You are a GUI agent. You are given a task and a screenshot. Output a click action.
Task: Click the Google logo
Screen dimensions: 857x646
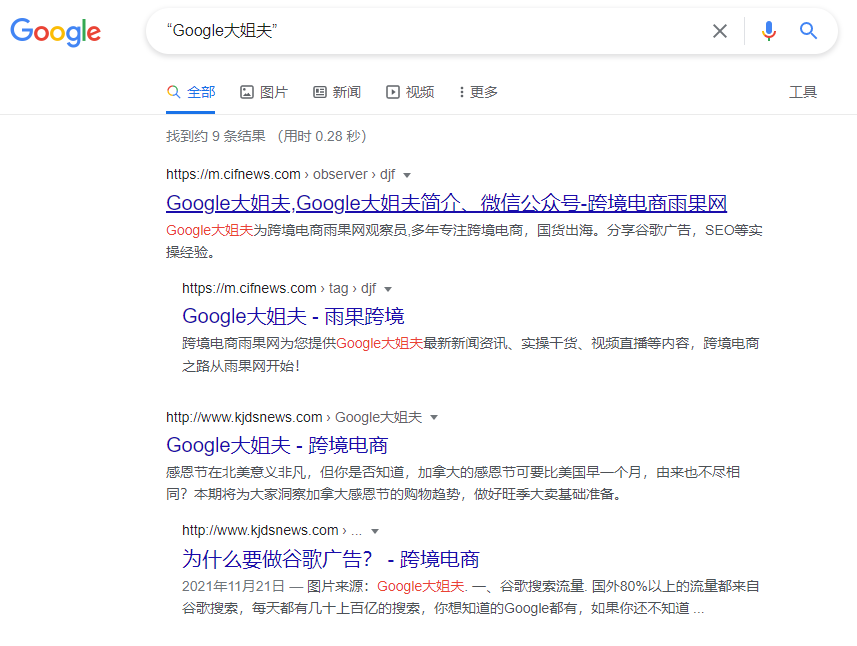[56, 32]
